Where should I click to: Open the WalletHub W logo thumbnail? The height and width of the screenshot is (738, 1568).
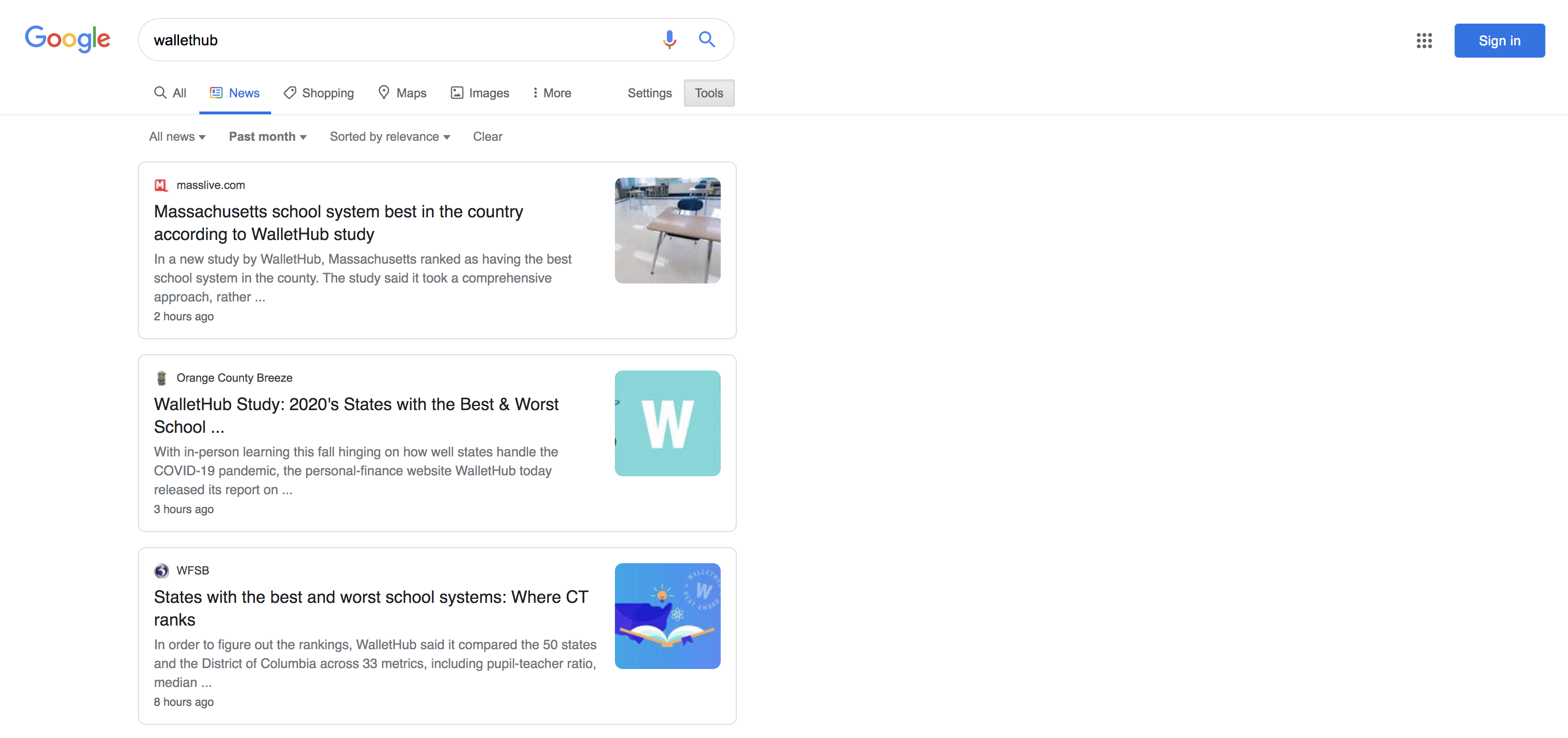[x=667, y=423]
